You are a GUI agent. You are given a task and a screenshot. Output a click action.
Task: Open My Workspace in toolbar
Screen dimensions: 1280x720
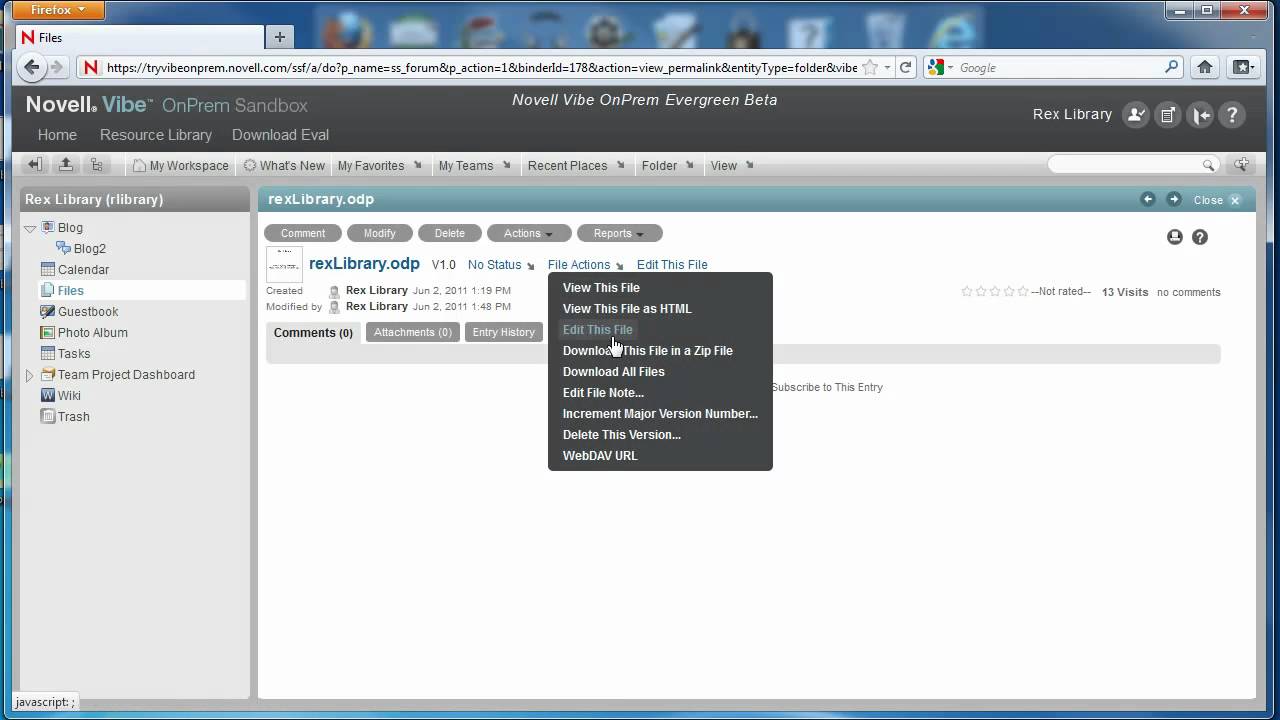coord(181,165)
